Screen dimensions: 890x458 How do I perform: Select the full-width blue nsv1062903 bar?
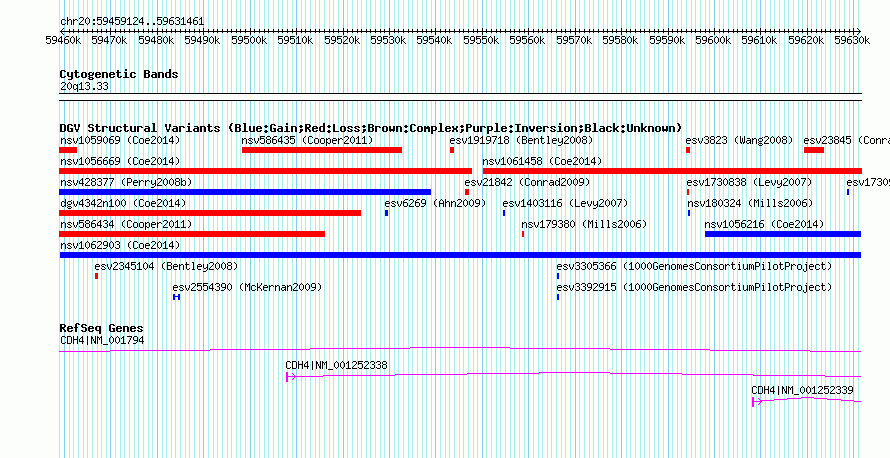click(460, 255)
